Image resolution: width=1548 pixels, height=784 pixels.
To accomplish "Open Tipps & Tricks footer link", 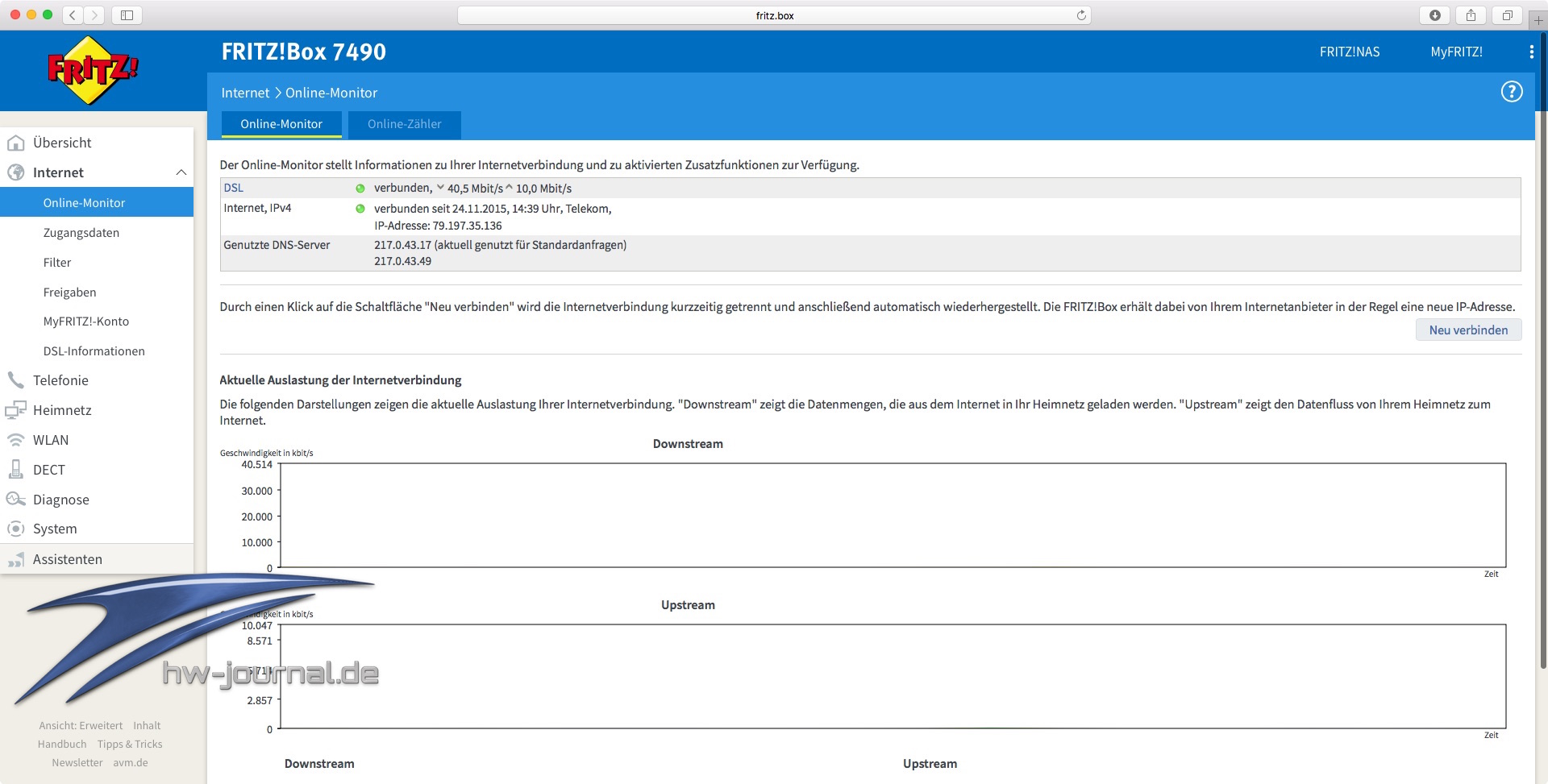I will pos(130,744).
